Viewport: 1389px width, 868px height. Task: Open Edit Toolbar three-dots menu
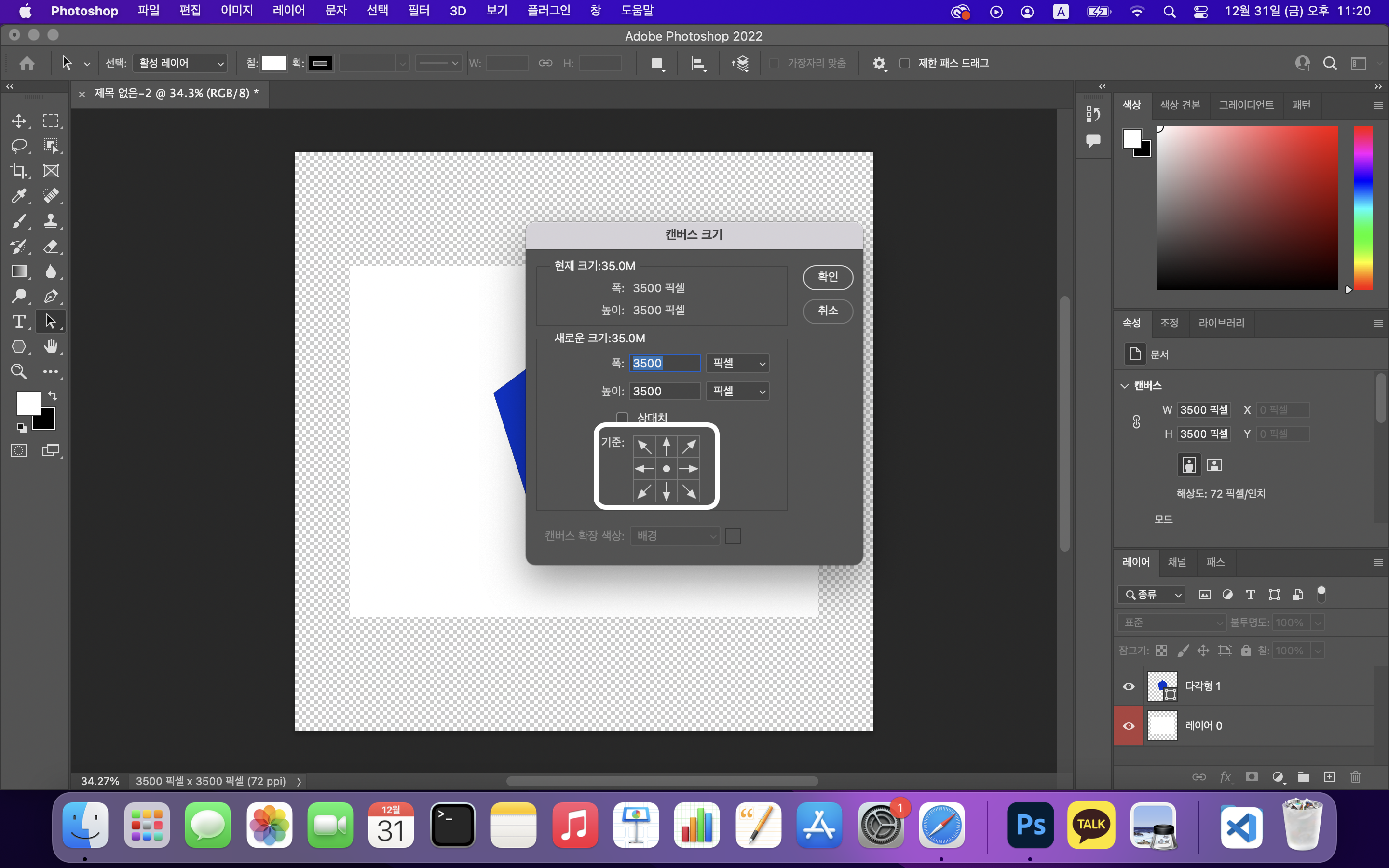51,371
